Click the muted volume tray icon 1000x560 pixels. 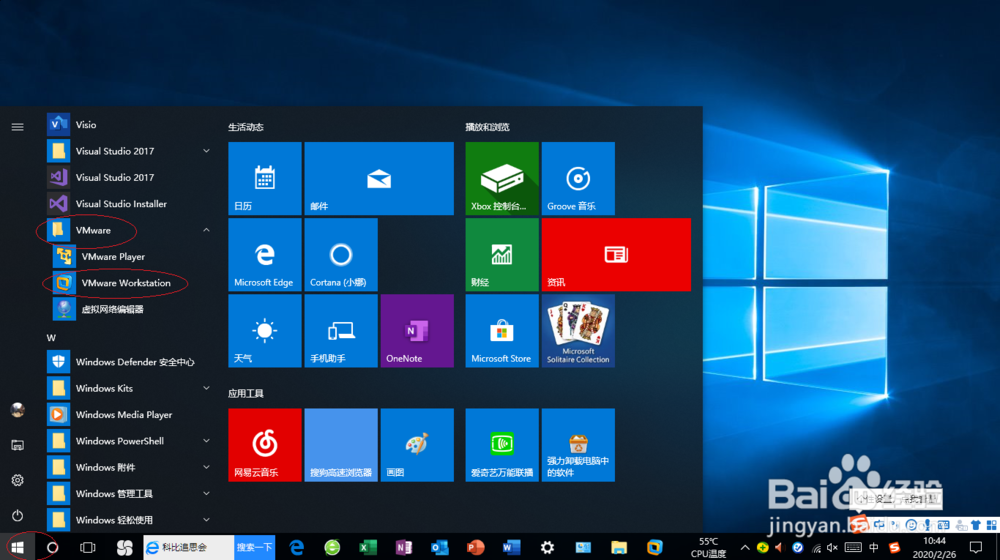(832, 547)
